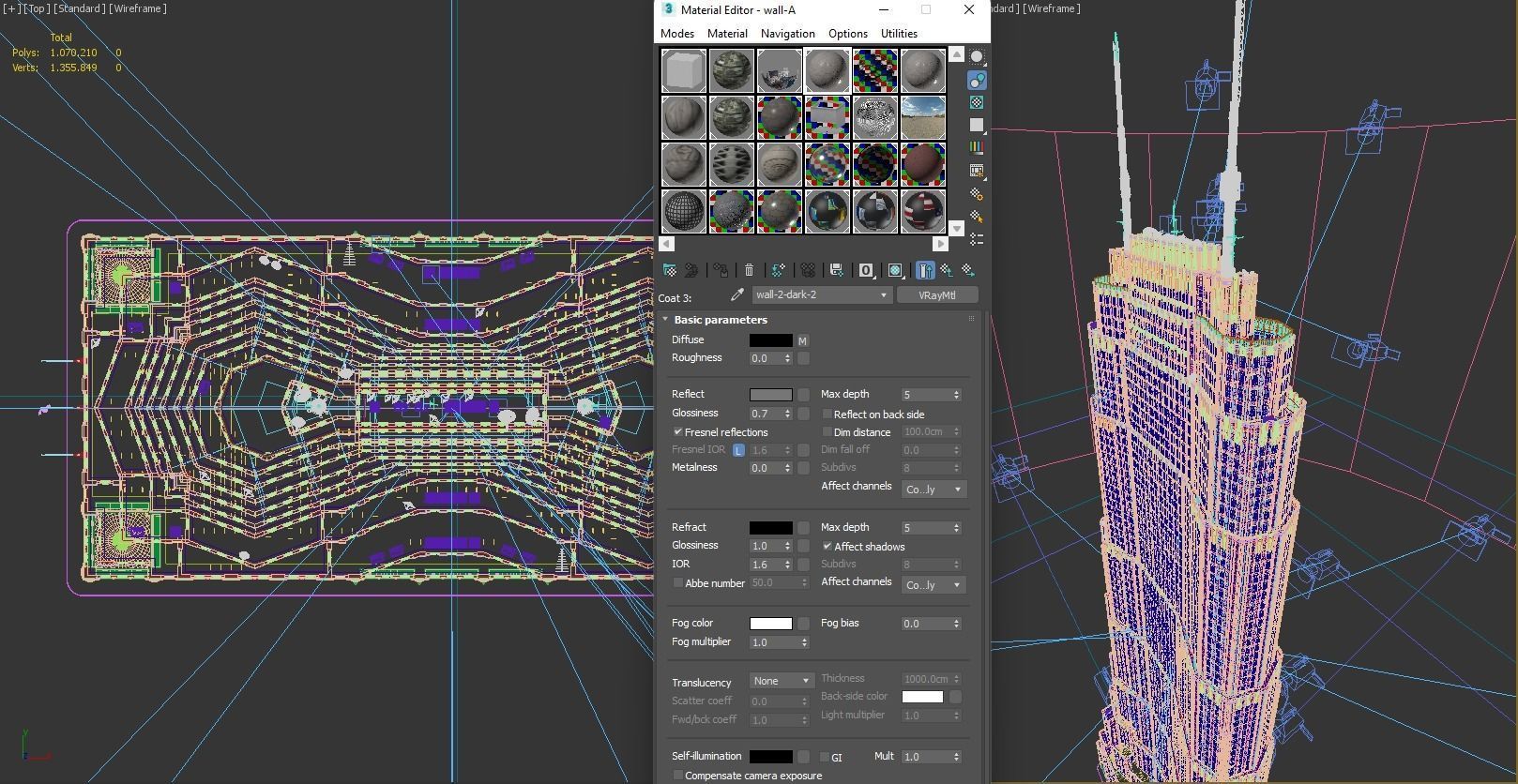Viewport: 1518px width, 784px height.
Task: Click Diffuse black color swatch
Action: (771, 340)
